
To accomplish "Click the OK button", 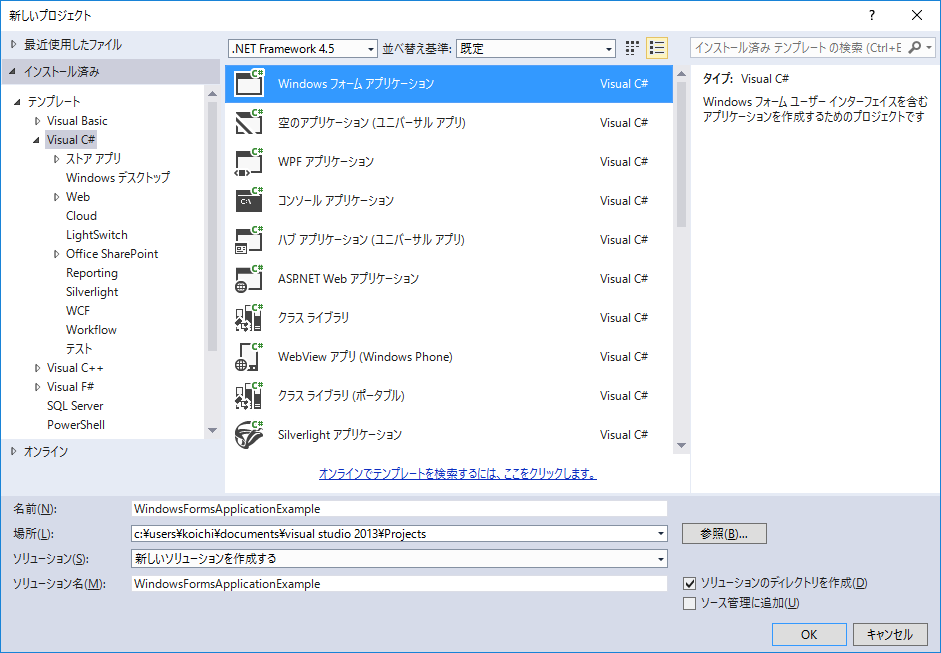I will pos(809,634).
